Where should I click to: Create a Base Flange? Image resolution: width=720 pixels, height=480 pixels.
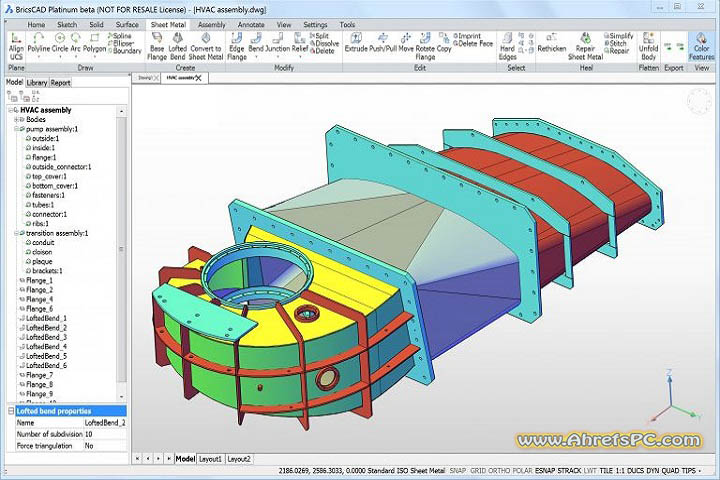pos(157,46)
